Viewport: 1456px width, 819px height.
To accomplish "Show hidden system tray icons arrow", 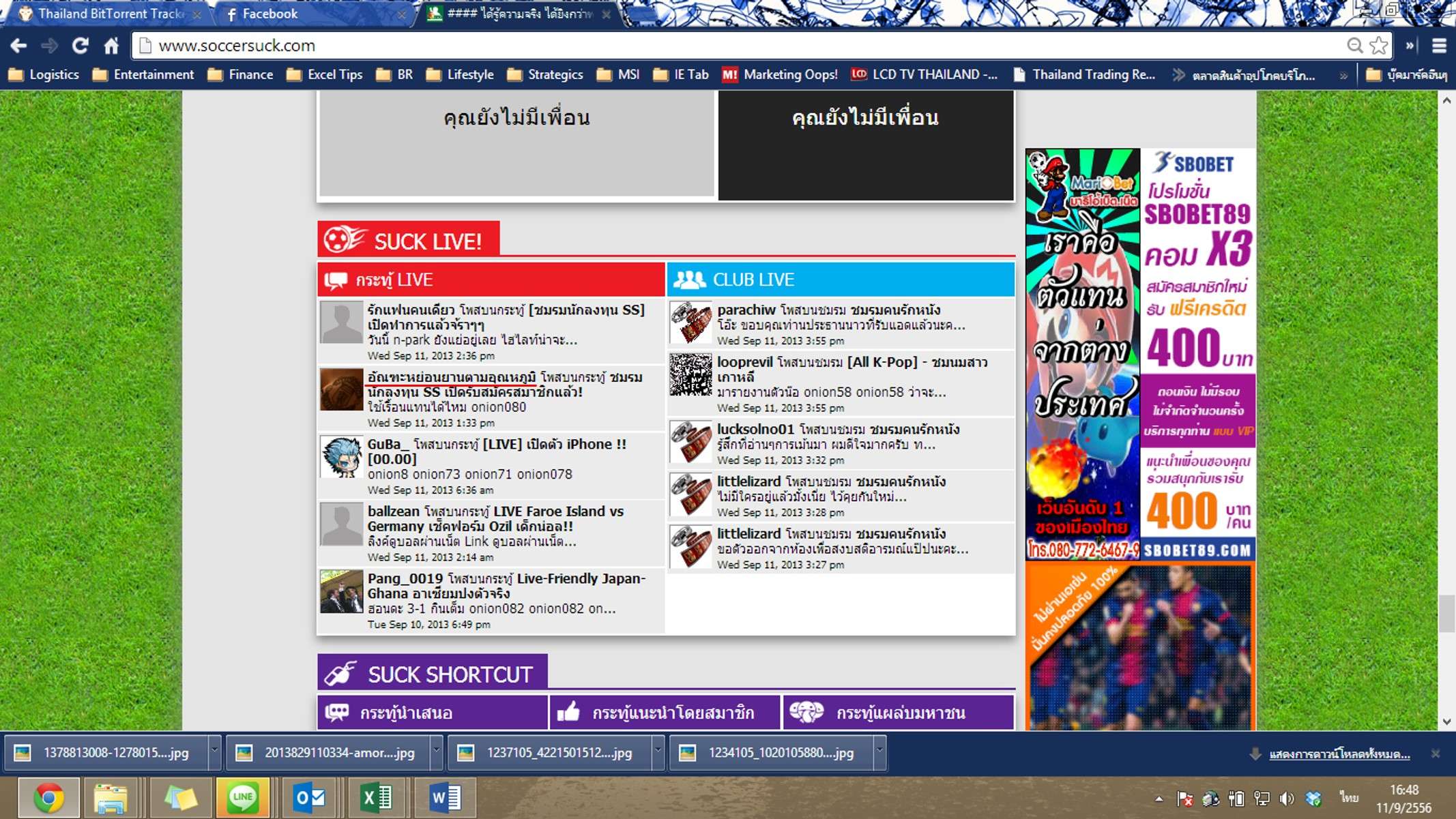I will tap(1159, 799).
